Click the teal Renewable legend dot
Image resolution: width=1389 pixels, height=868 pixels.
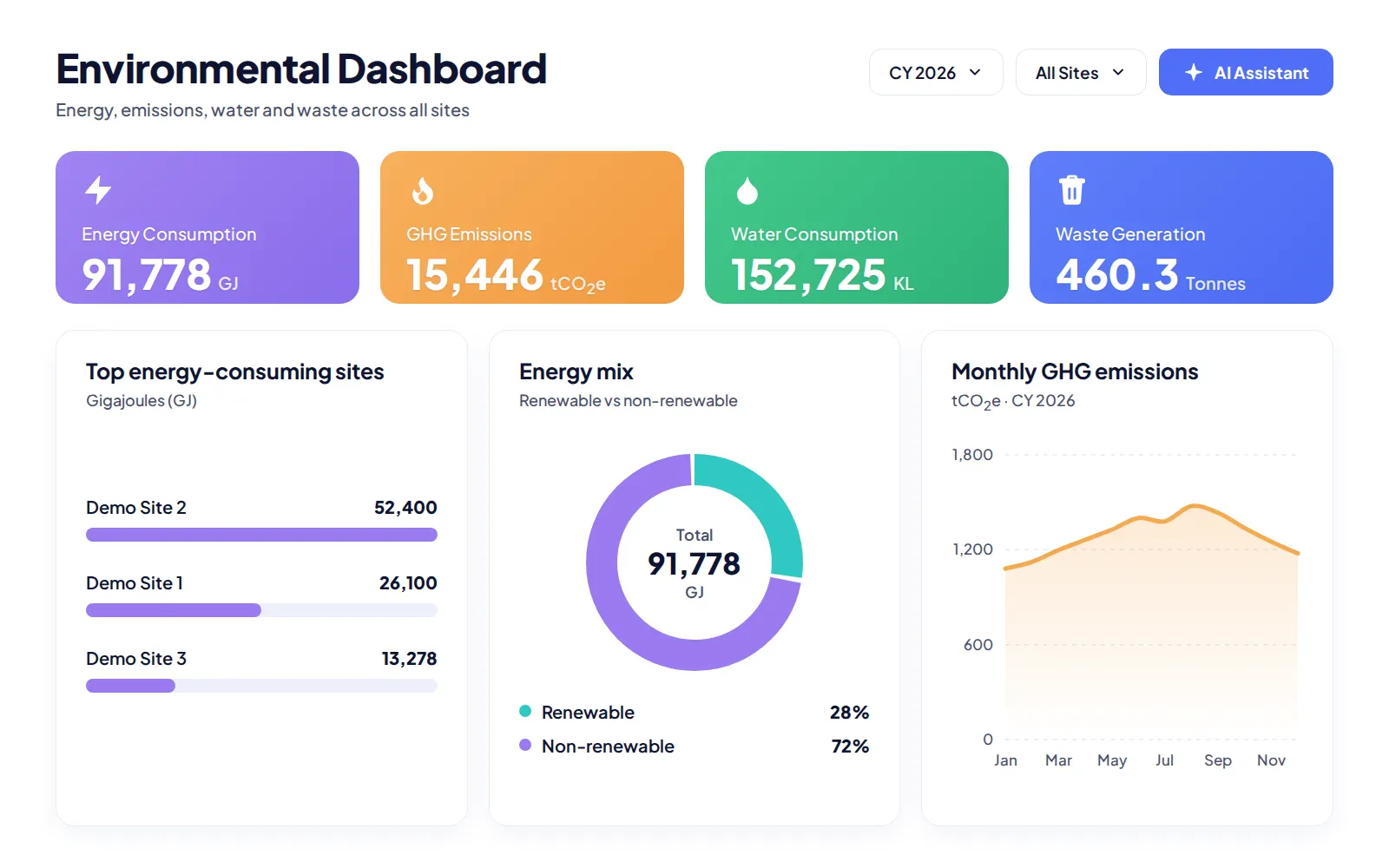coord(525,711)
